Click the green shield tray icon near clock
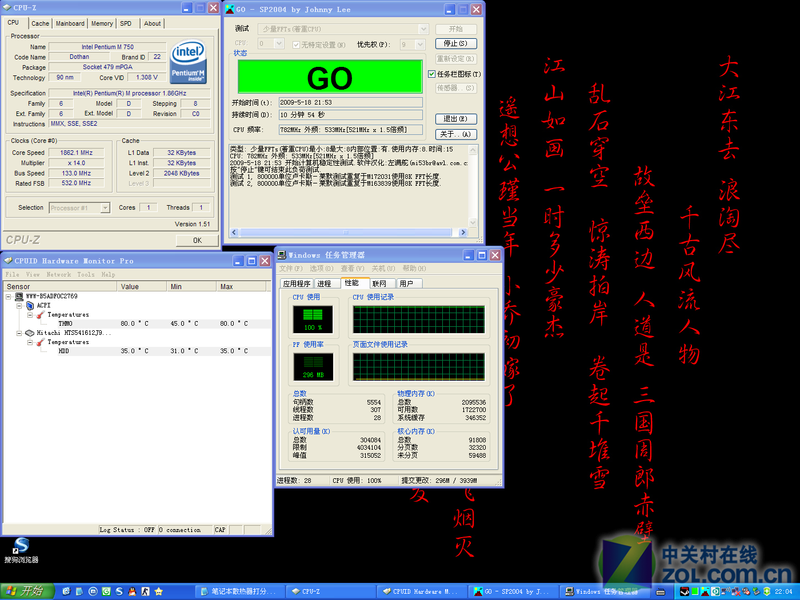800x600 pixels. click(x=766, y=592)
